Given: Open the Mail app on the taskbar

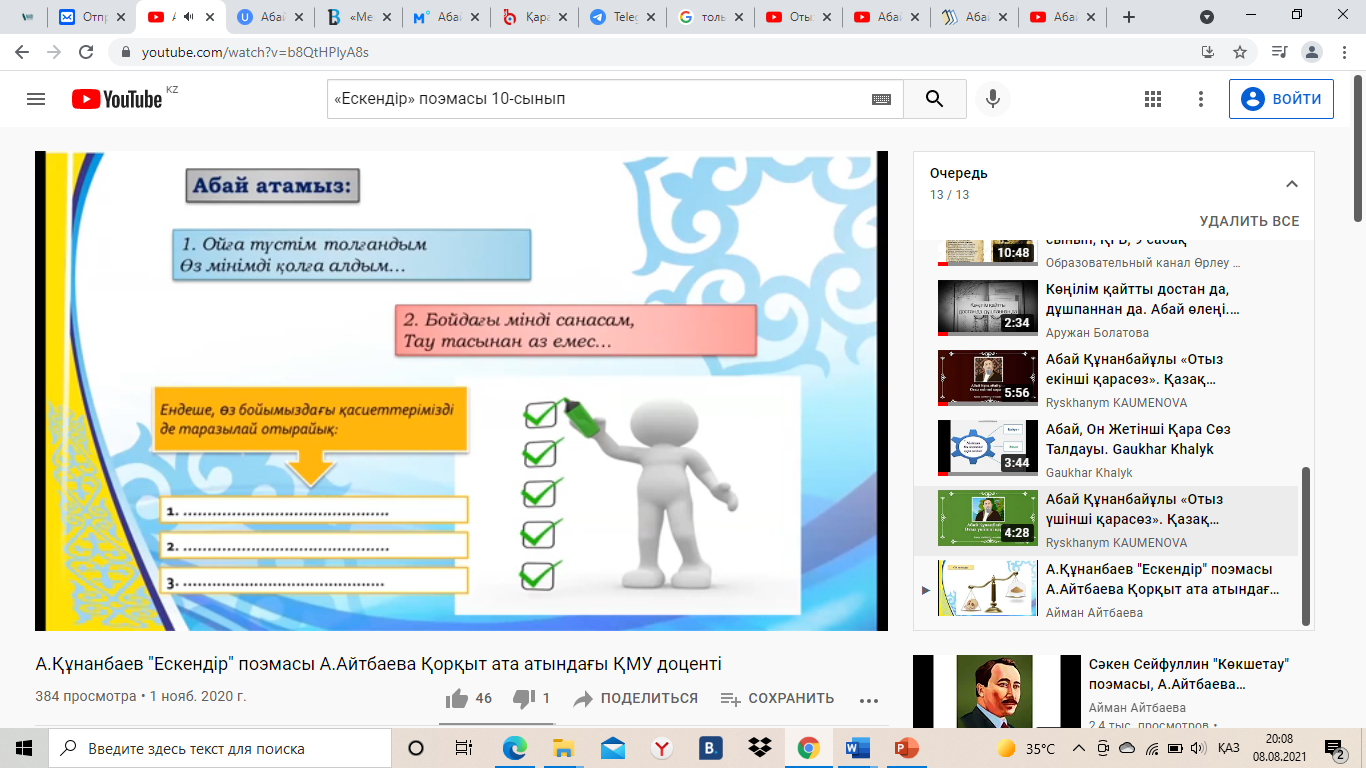Looking at the screenshot, I should 612,748.
